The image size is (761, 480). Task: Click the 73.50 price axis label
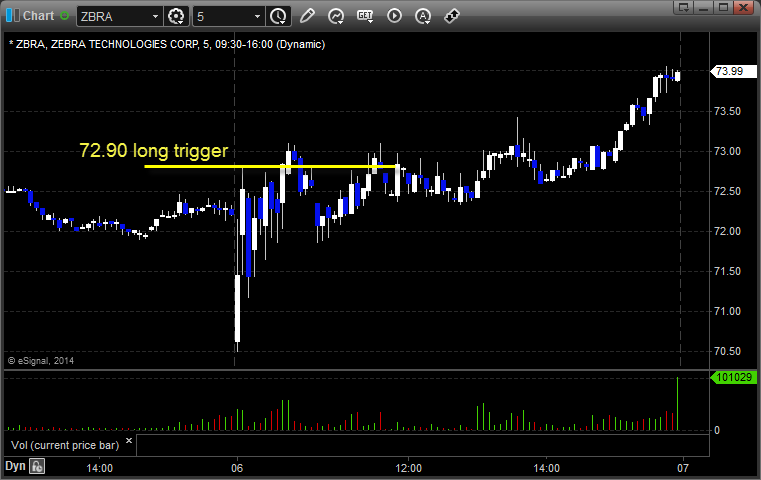(727, 111)
